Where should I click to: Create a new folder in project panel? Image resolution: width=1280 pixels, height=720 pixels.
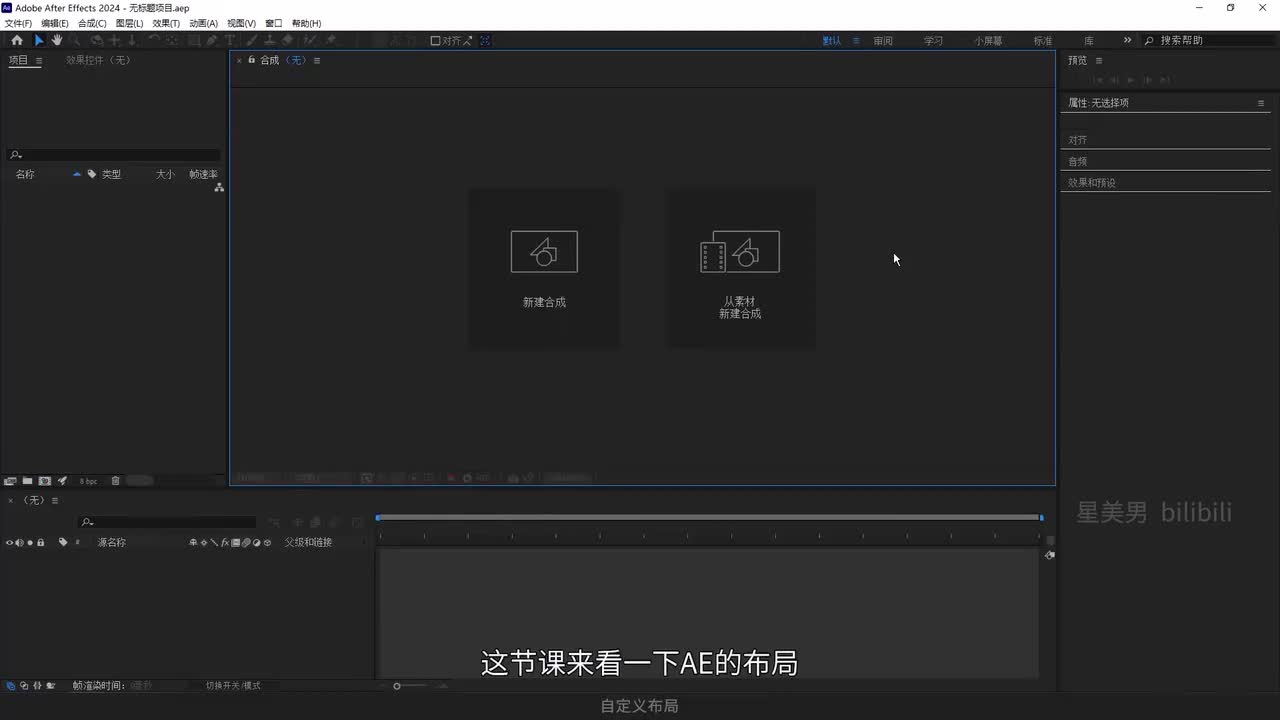coord(27,481)
